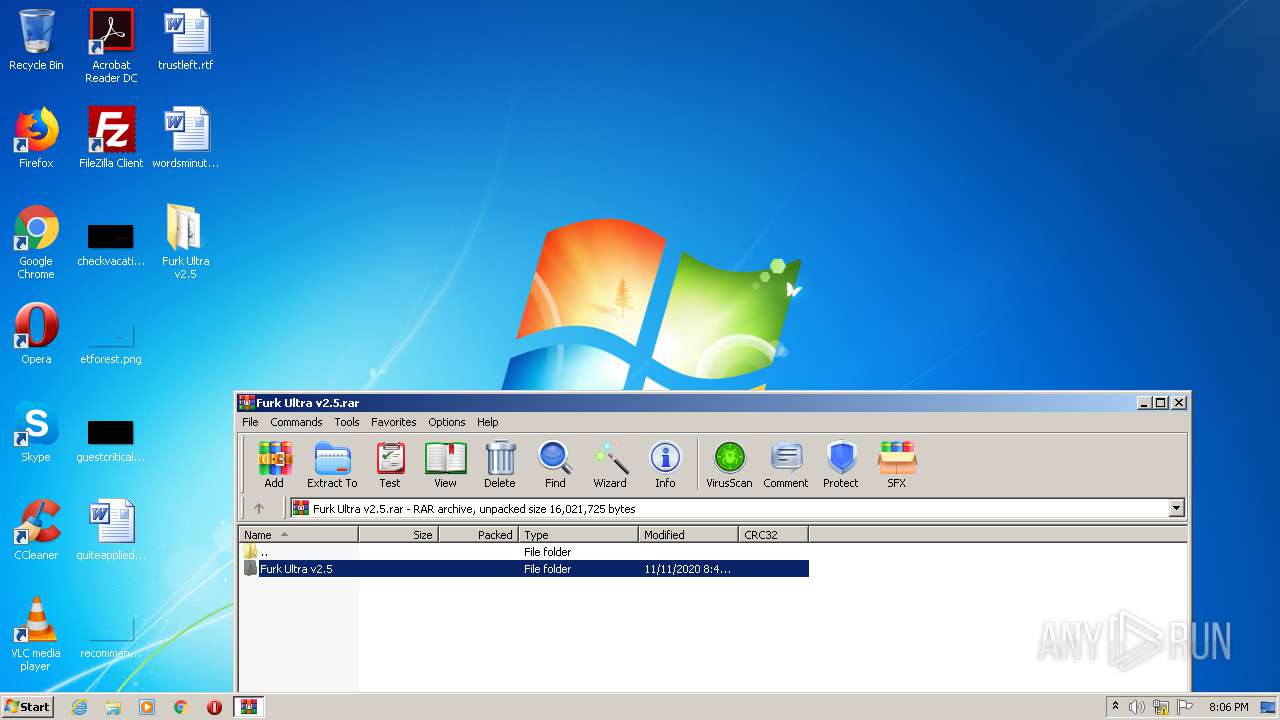The height and width of the screenshot is (720, 1280).
Task: Open the File menu
Action: (x=250, y=422)
